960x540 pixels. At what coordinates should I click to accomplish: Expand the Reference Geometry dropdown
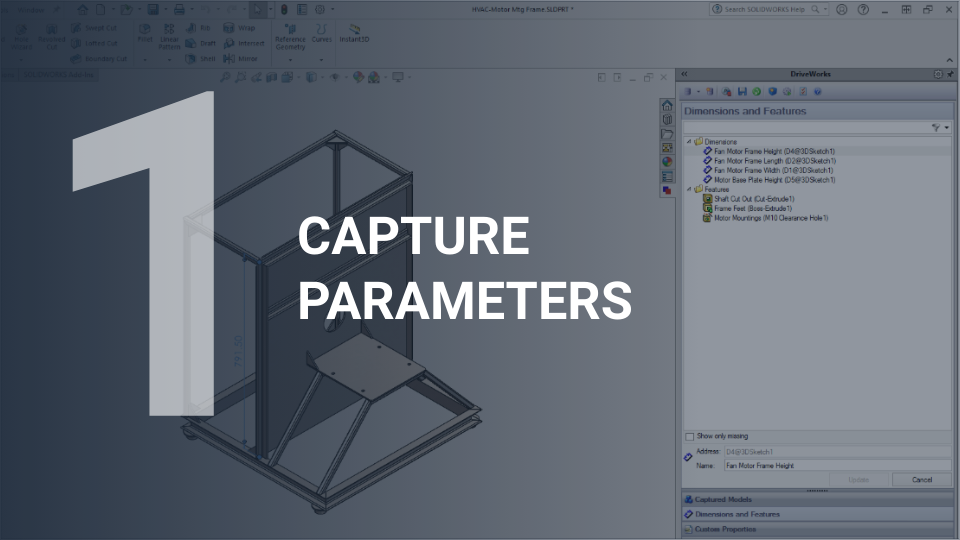[290, 59]
